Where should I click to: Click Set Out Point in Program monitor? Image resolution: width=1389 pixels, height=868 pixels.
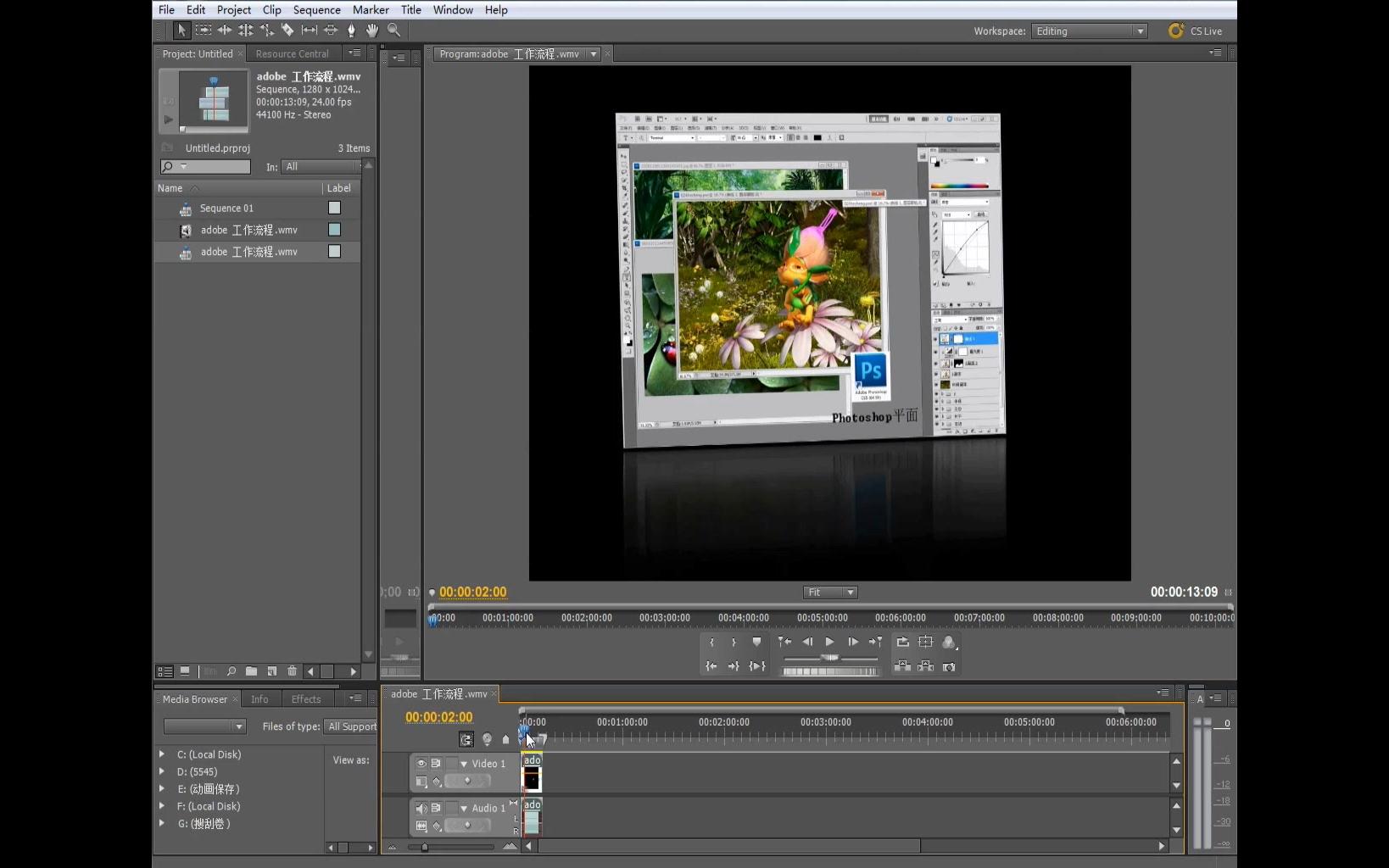click(x=734, y=643)
